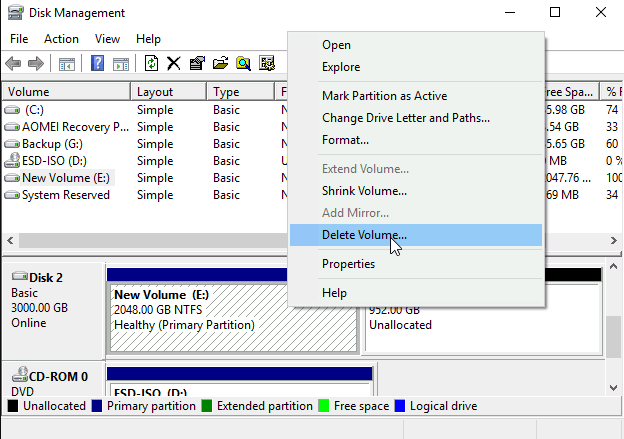Viewport: 624px width, 439px height.
Task: Click the Disk 2 label panel
Action: pos(54,310)
